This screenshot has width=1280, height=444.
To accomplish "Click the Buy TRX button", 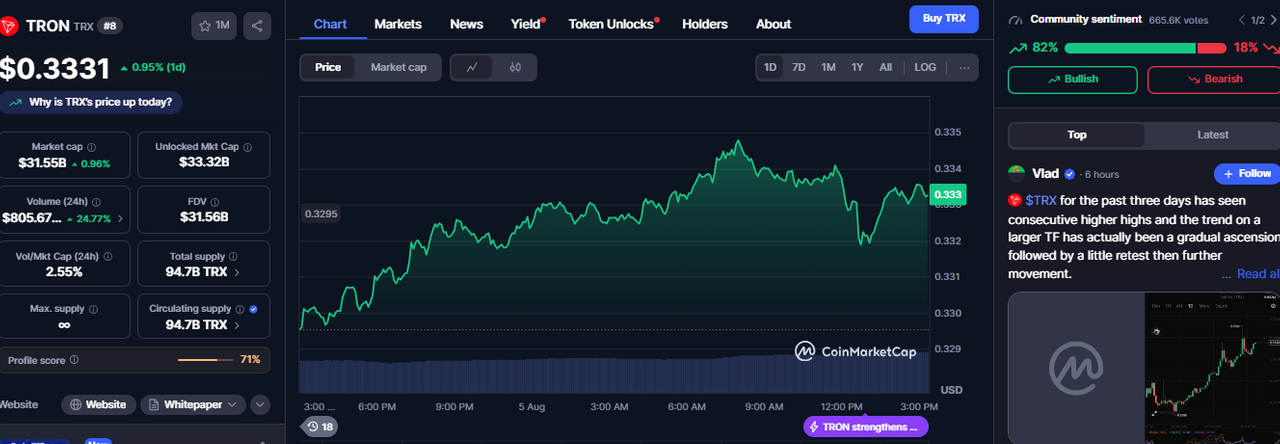I will (944, 19).
